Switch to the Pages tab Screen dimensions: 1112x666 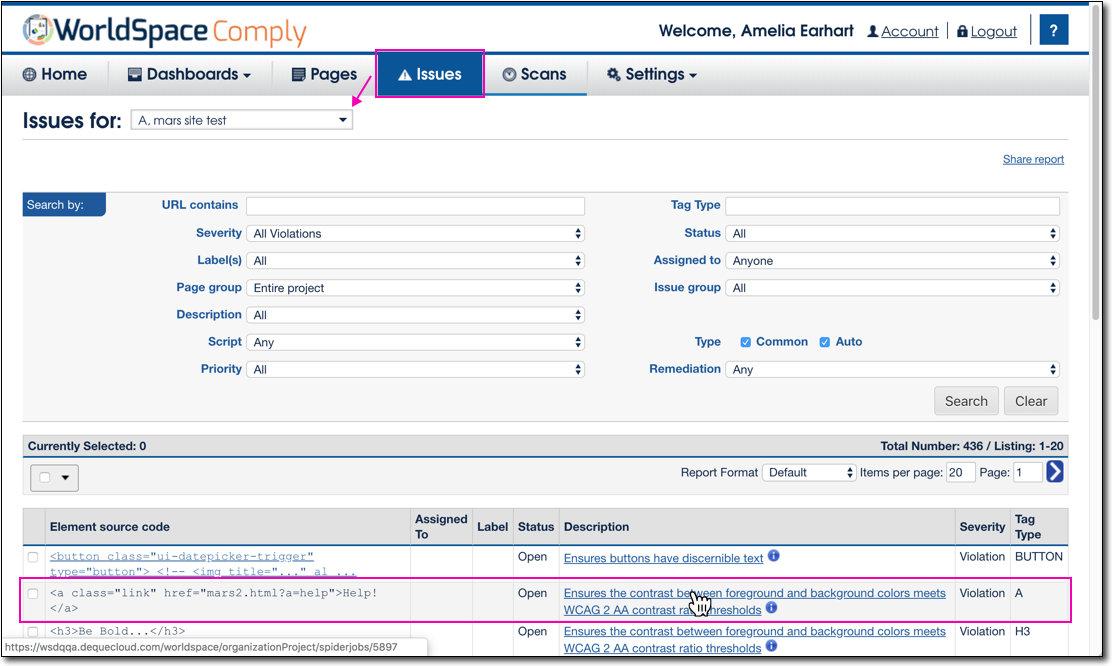click(324, 74)
